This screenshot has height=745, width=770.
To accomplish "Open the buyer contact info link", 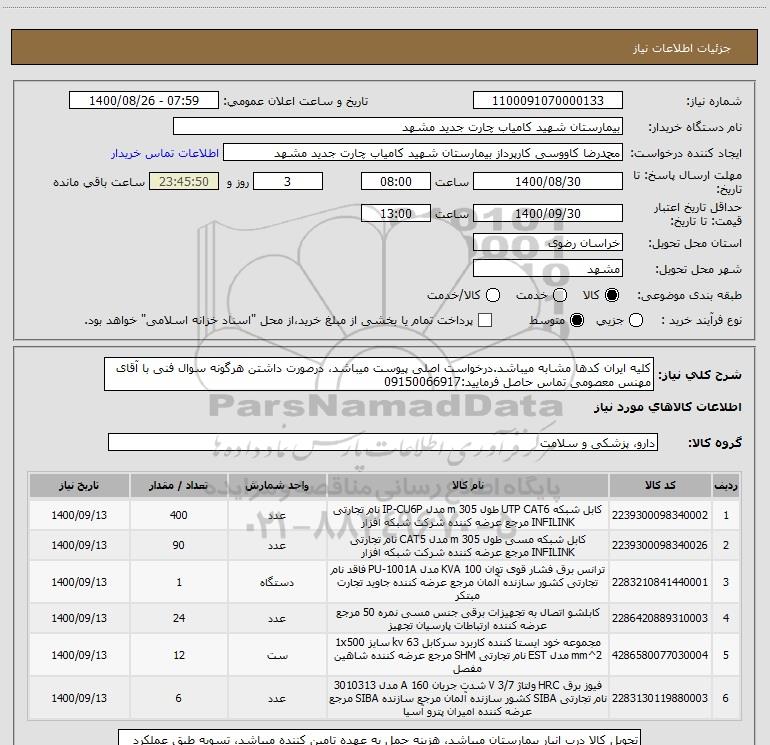I will 165,153.
